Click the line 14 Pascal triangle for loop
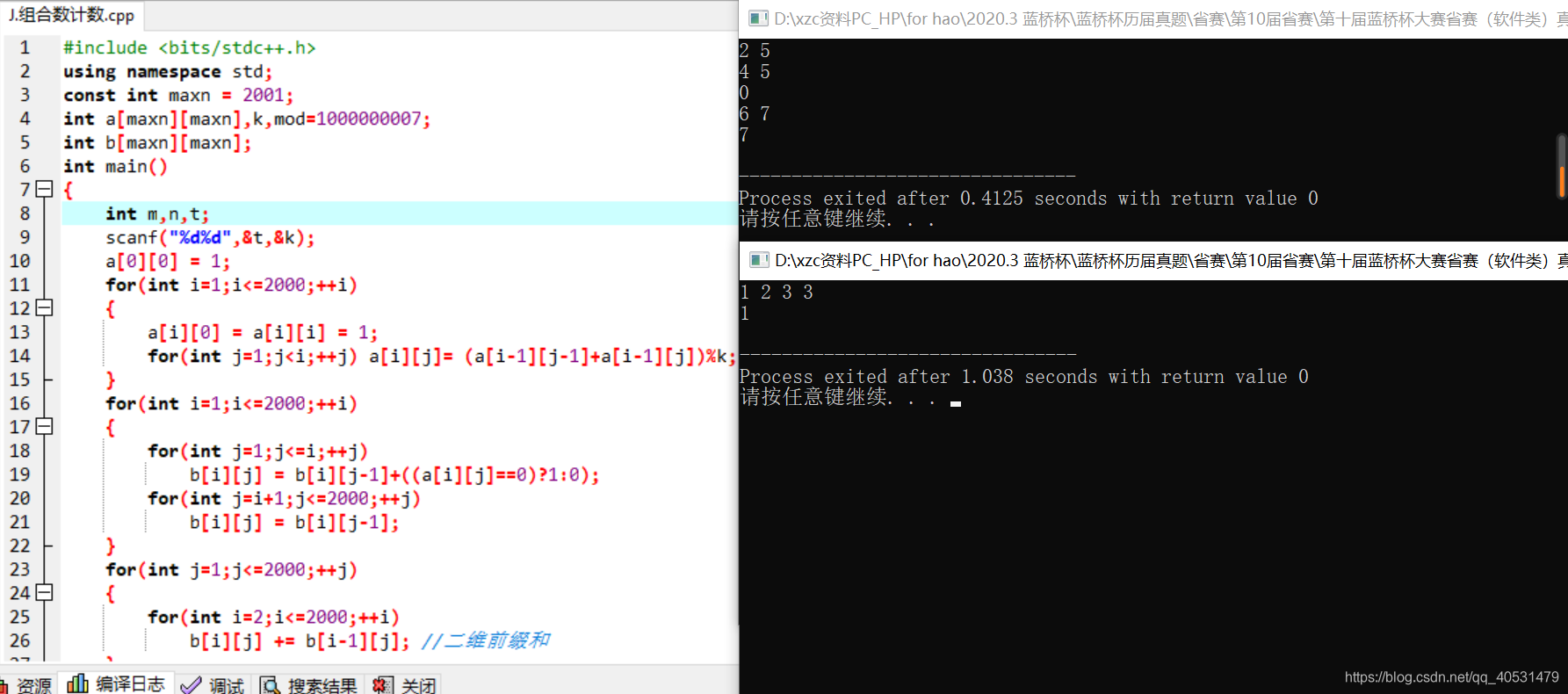1568x694 pixels. tap(442, 356)
